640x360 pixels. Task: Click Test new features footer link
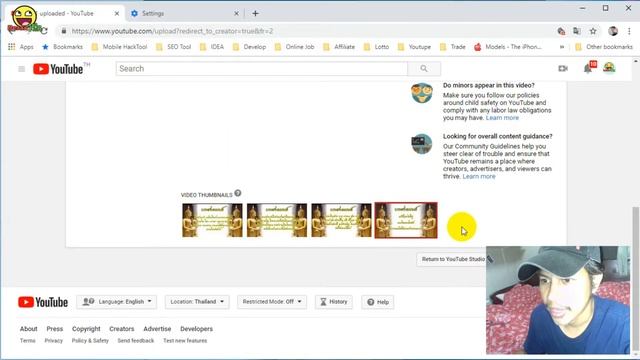pyautogui.click(x=185, y=340)
